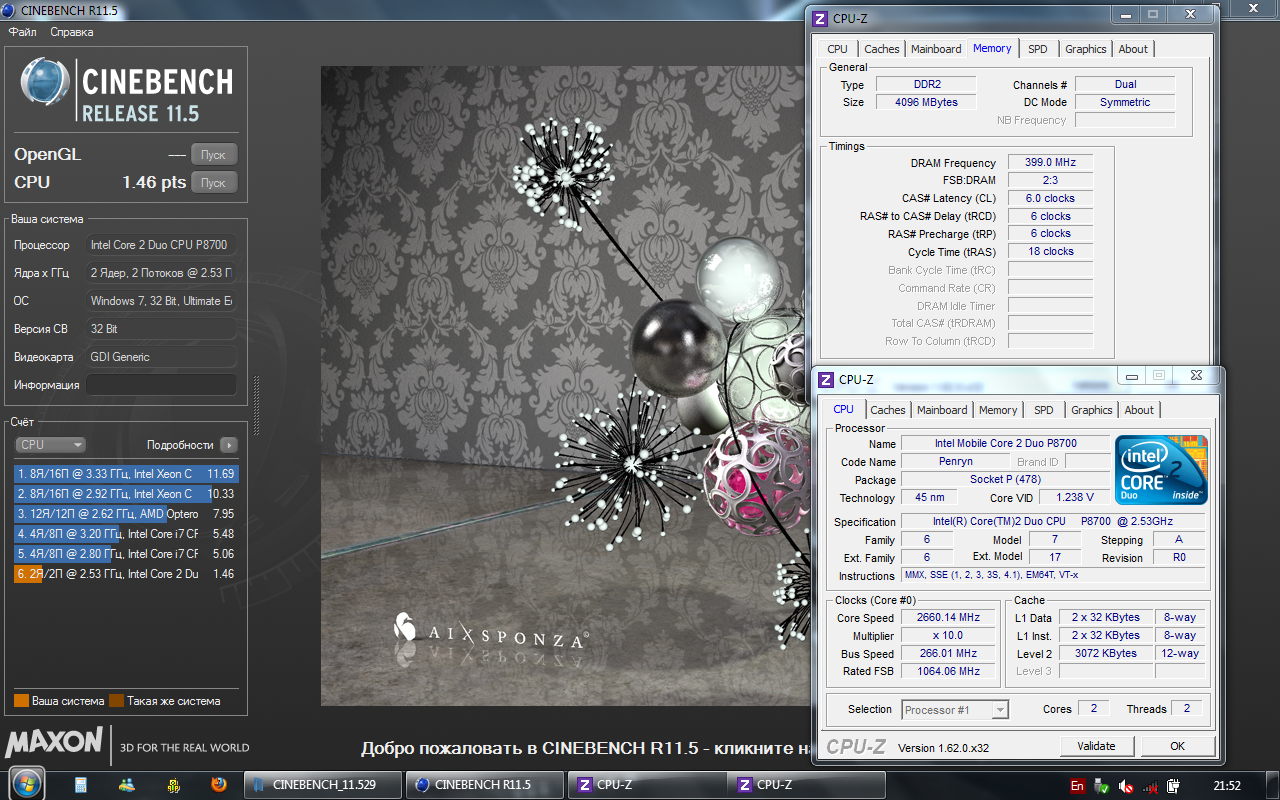Open Mainboard tab in front CPU-Z window
The height and width of the screenshot is (800, 1280).
pos(942,410)
